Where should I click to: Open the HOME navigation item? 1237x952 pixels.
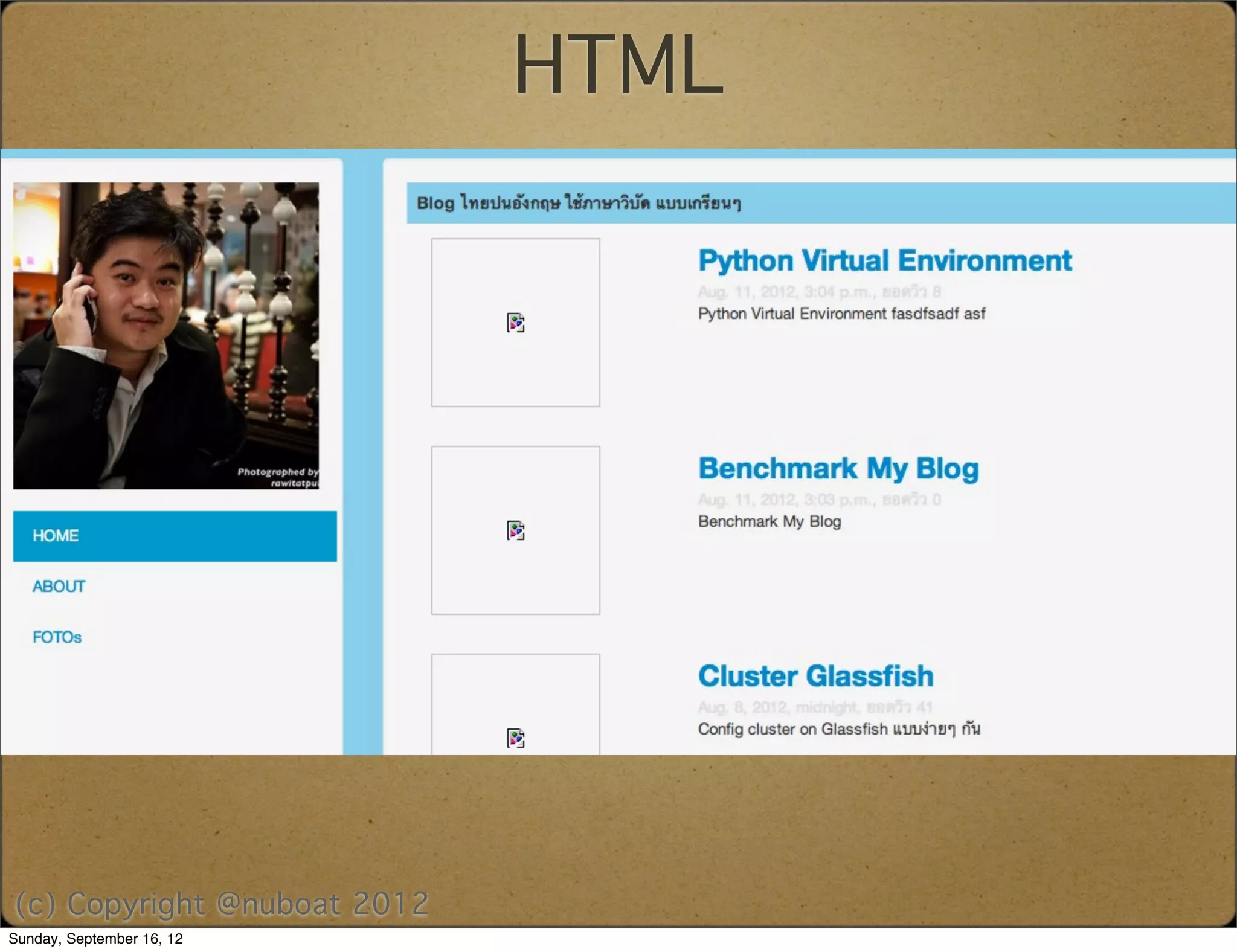click(175, 536)
